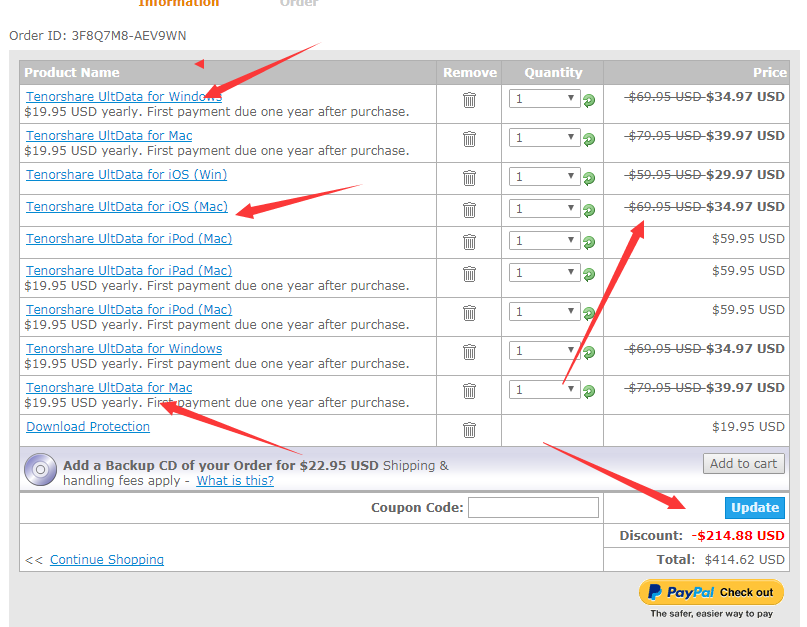Click the Total value $414.62 USD

point(744,560)
